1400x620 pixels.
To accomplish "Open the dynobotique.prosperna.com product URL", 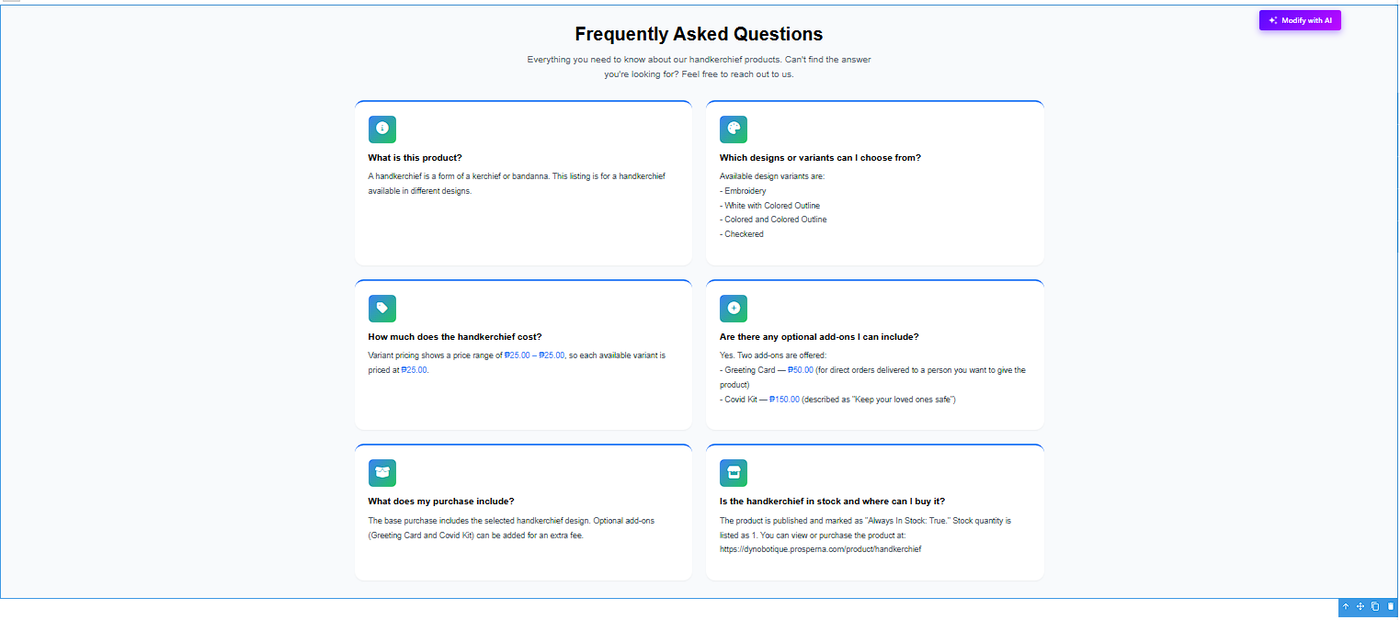I will click(x=820, y=549).
